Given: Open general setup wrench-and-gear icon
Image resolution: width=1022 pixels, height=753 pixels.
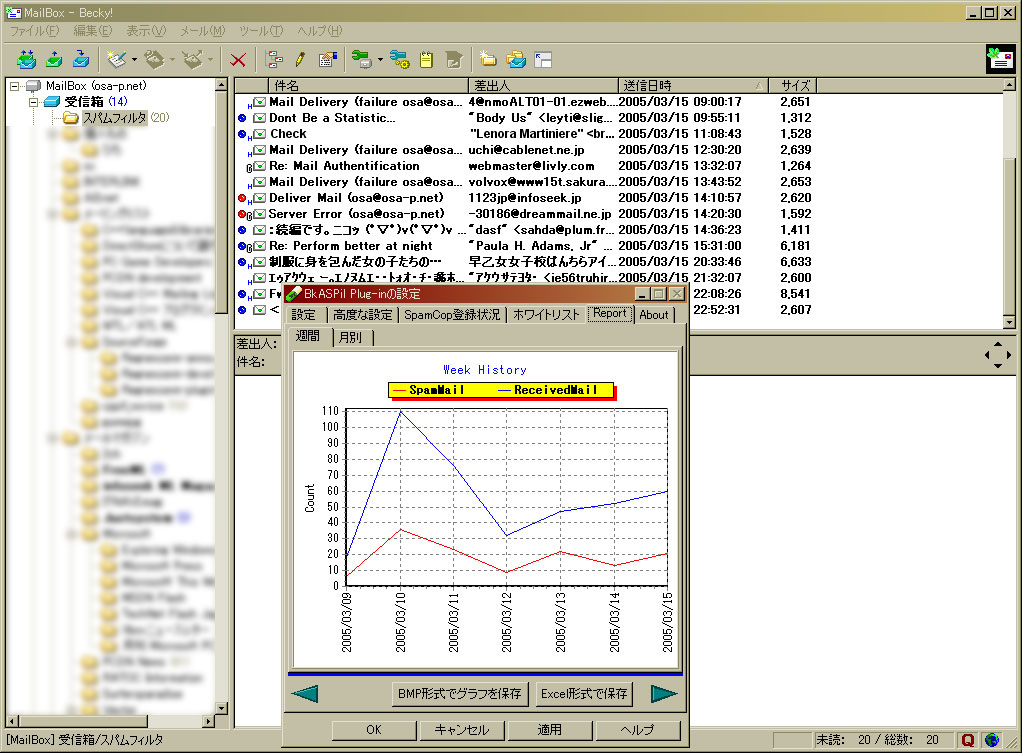Looking at the screenshot, I should click(400, 59).
